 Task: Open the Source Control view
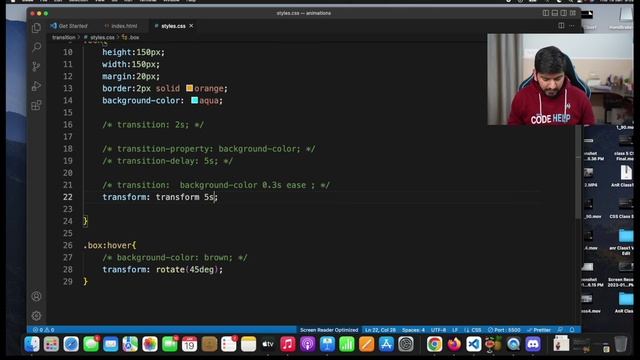tap(36, 67)
